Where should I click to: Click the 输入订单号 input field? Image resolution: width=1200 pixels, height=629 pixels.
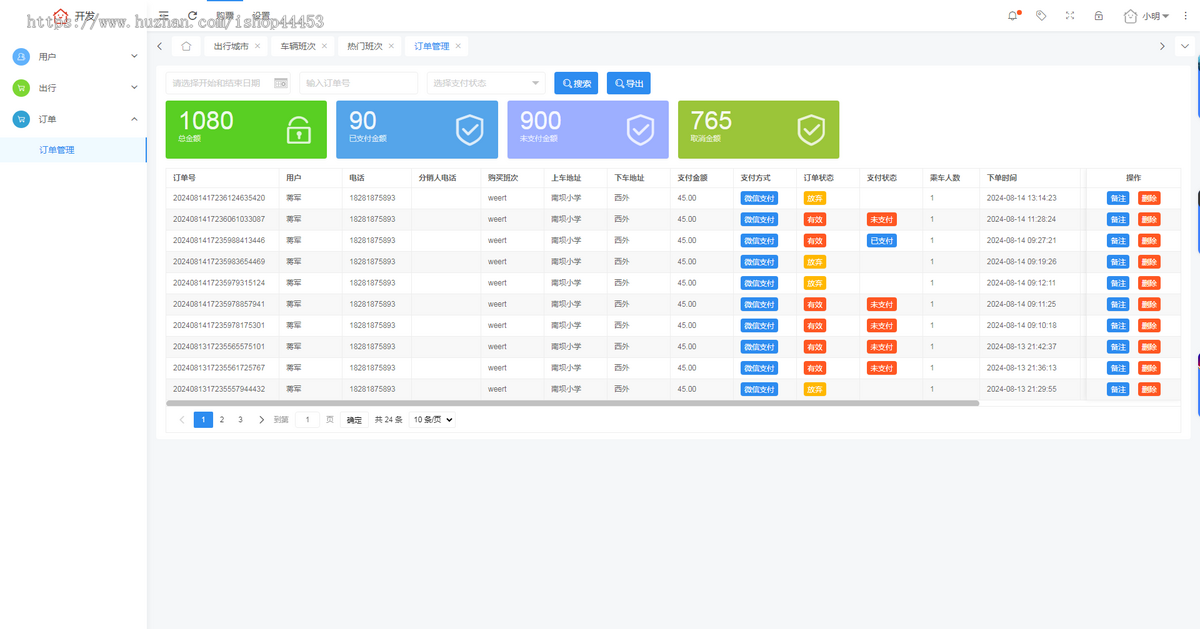358,83
